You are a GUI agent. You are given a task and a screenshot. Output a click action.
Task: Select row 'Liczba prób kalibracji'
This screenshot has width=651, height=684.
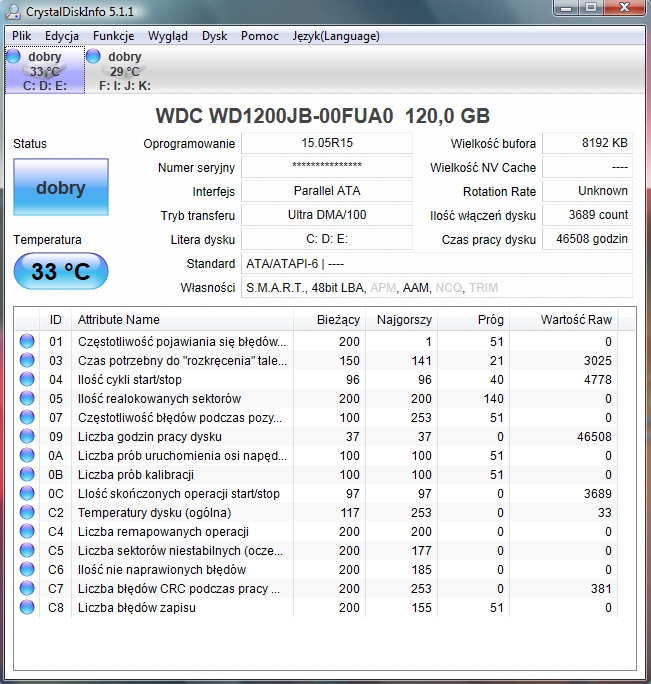(x=316, y=474)
